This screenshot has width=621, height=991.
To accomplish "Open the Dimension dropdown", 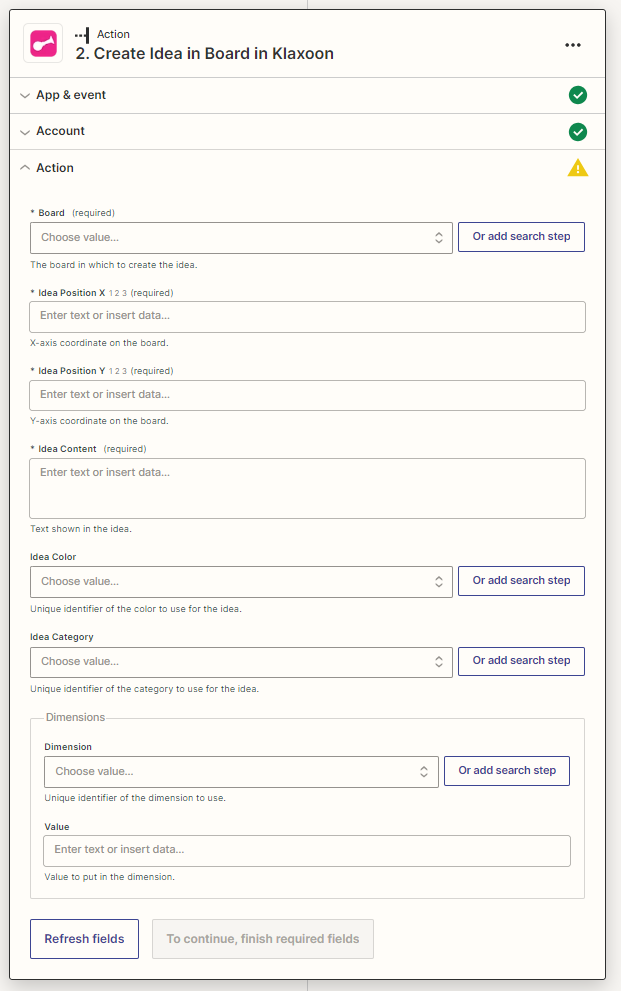I will coord(241,771).
